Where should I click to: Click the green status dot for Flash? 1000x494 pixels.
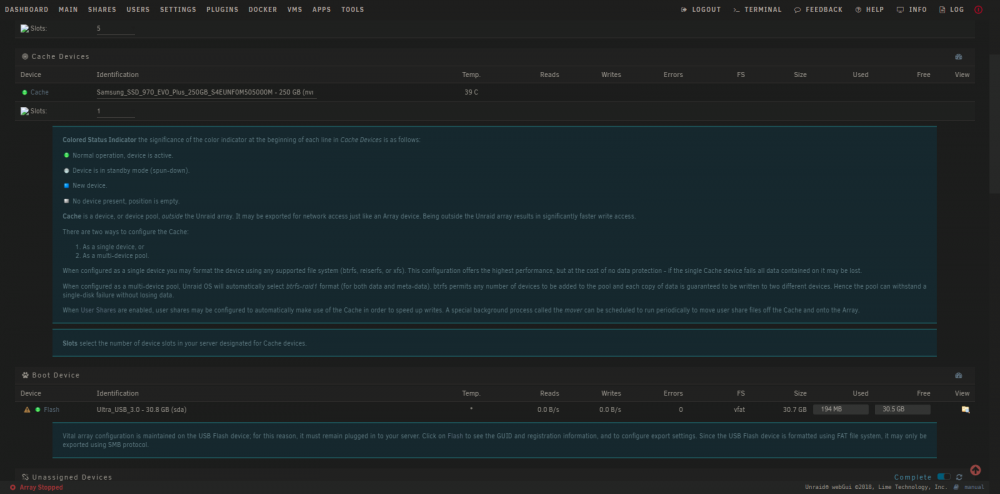tap(38, 409)
